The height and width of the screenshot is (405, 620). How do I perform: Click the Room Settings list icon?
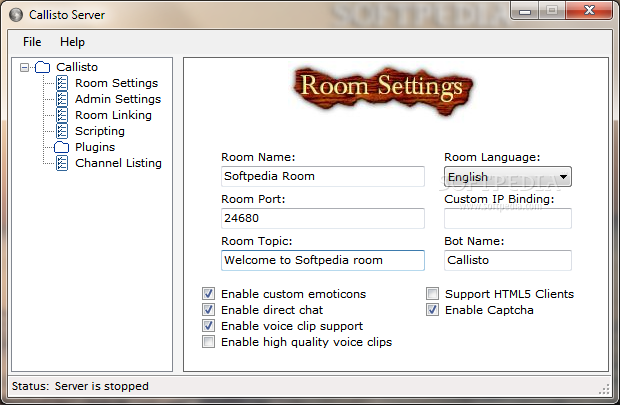[x=62, y=83]
